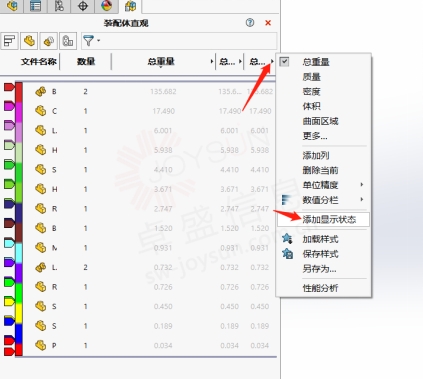423x380 pixels.
Task: Select 性能分析 menu entry
Action: click(320, 288)
